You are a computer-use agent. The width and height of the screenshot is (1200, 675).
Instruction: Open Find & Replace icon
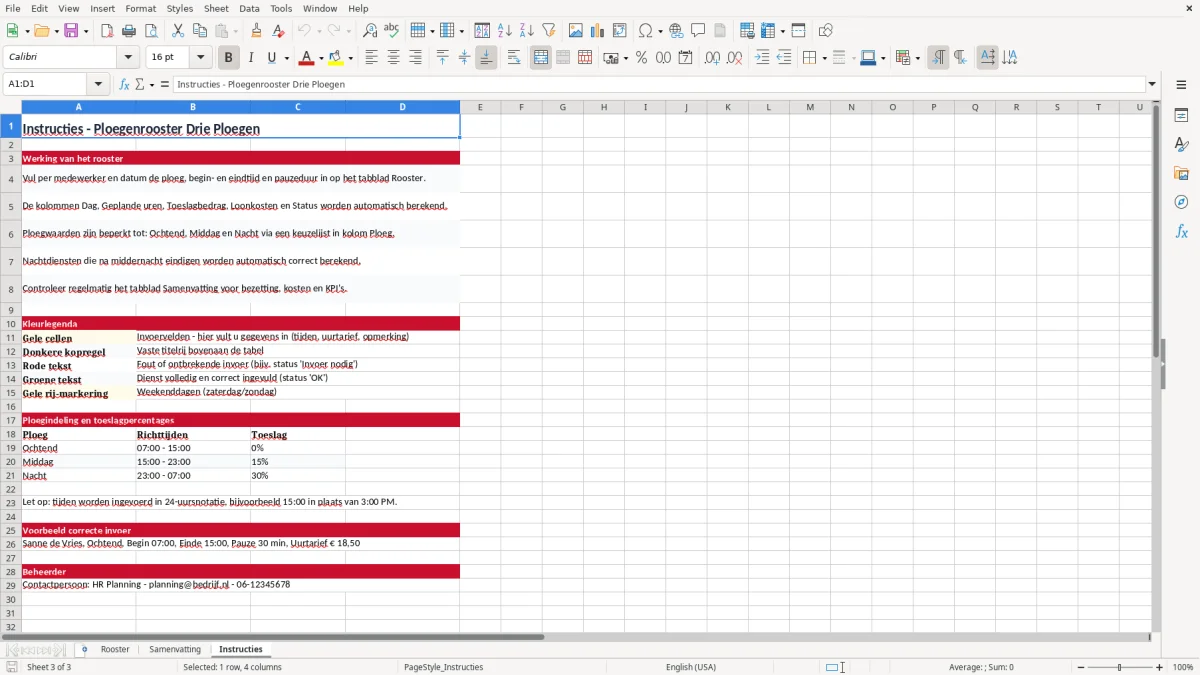(x=370, y=31)
